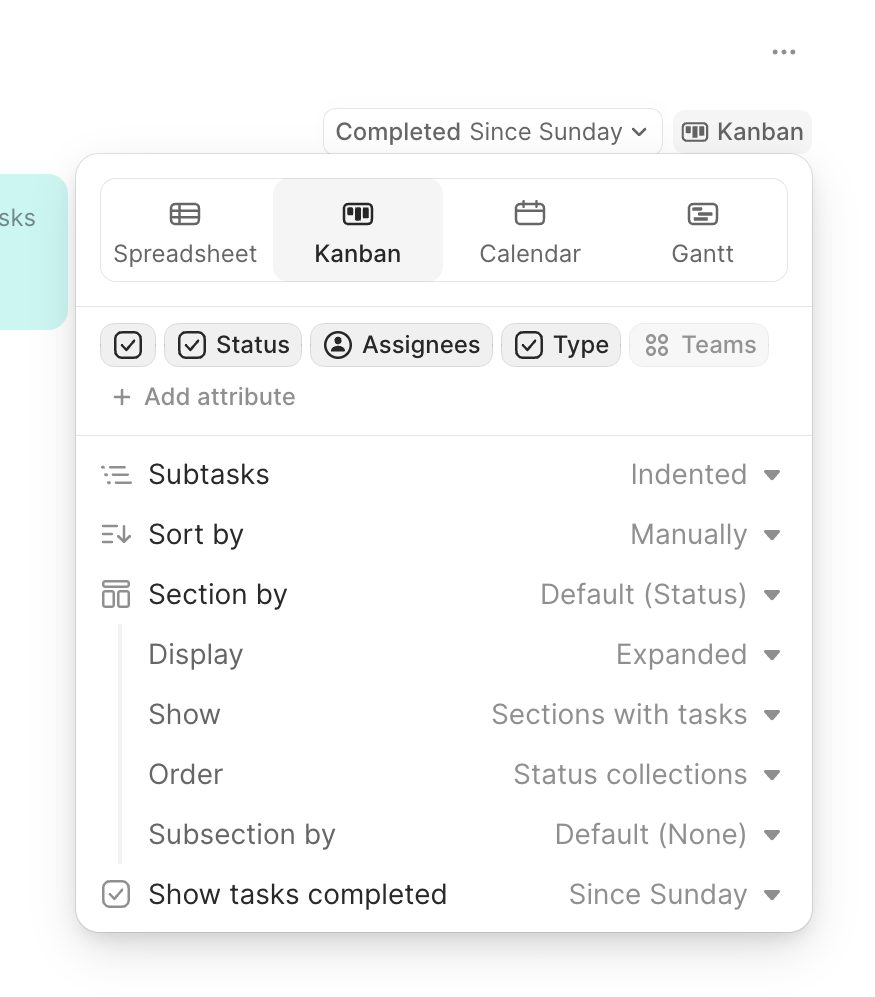The image size is (875, 997).
Task: Click the Kanban view switcher button
Action: [x=741, y=131]
